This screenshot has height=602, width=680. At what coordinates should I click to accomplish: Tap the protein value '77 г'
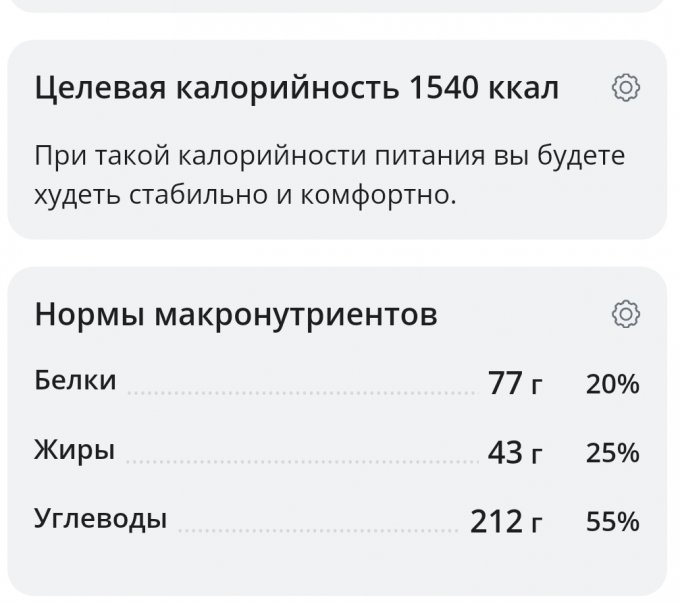pyautogui.click(x=515, y=384)
